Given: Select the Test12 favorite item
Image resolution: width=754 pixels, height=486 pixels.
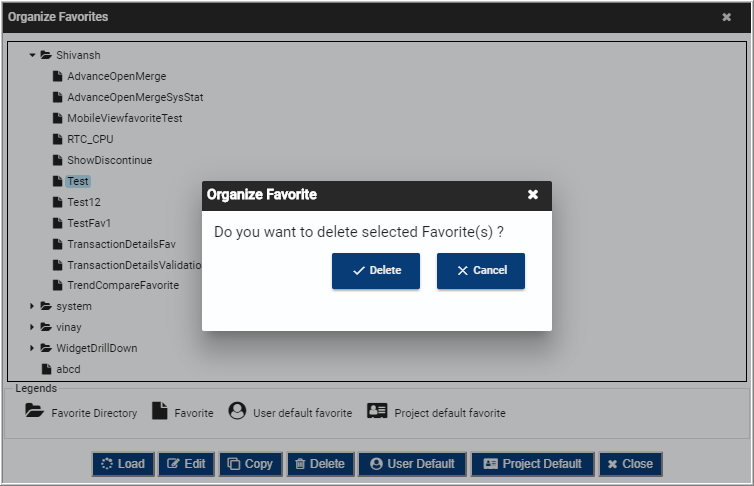Looking at the screenshot, I should click(84, 202).
